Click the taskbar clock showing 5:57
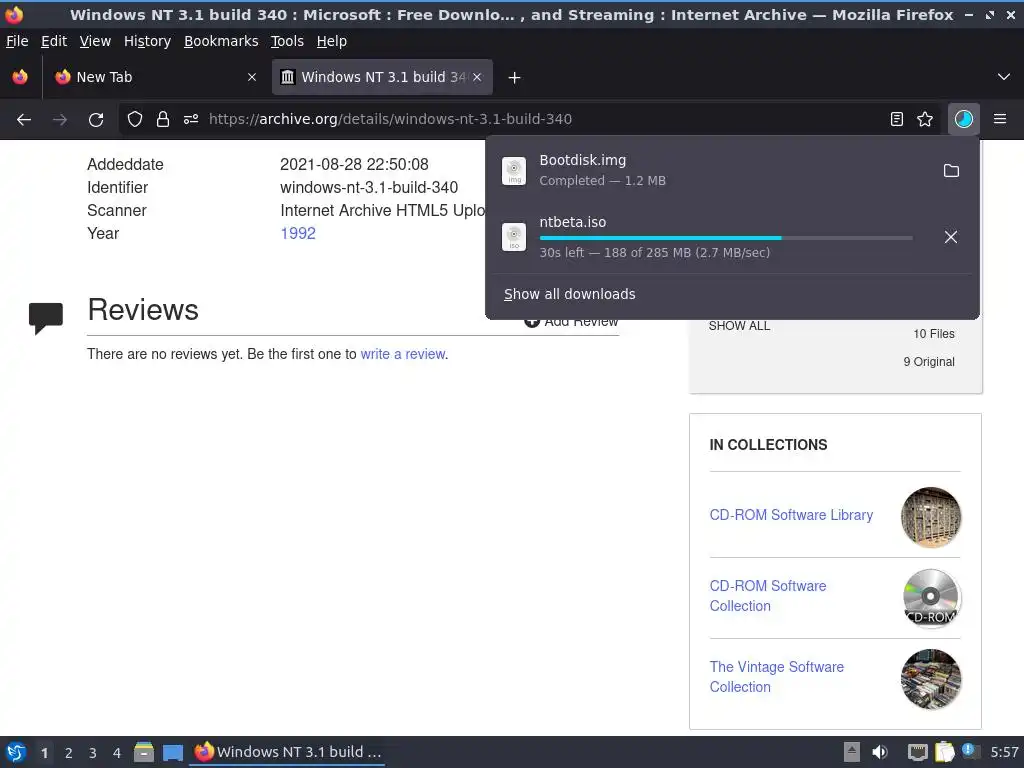Image resolution: width=1024 pixels, height=768 pixels. click(1004, 752)
